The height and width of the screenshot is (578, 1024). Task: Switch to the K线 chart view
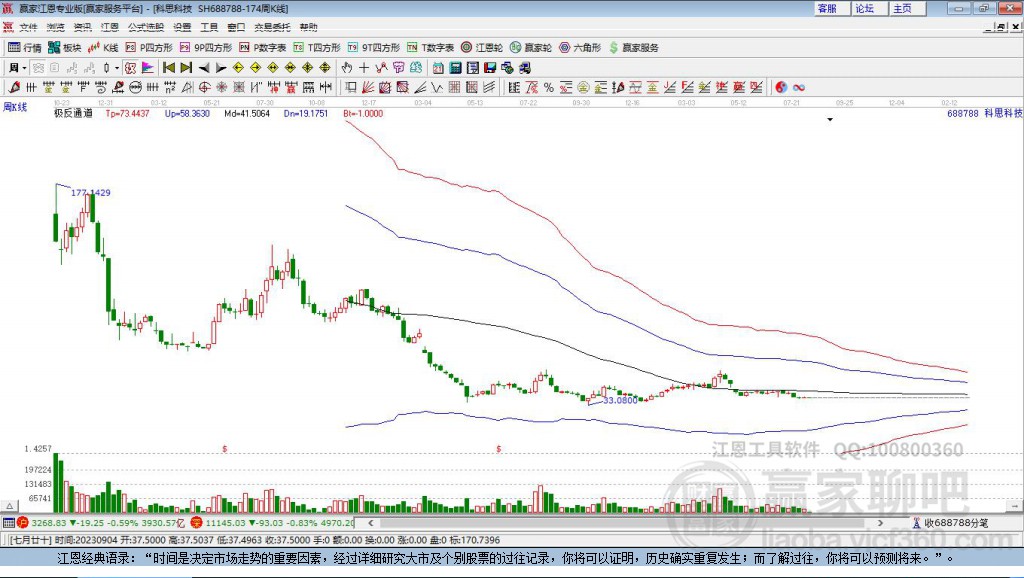coord(103,48)
